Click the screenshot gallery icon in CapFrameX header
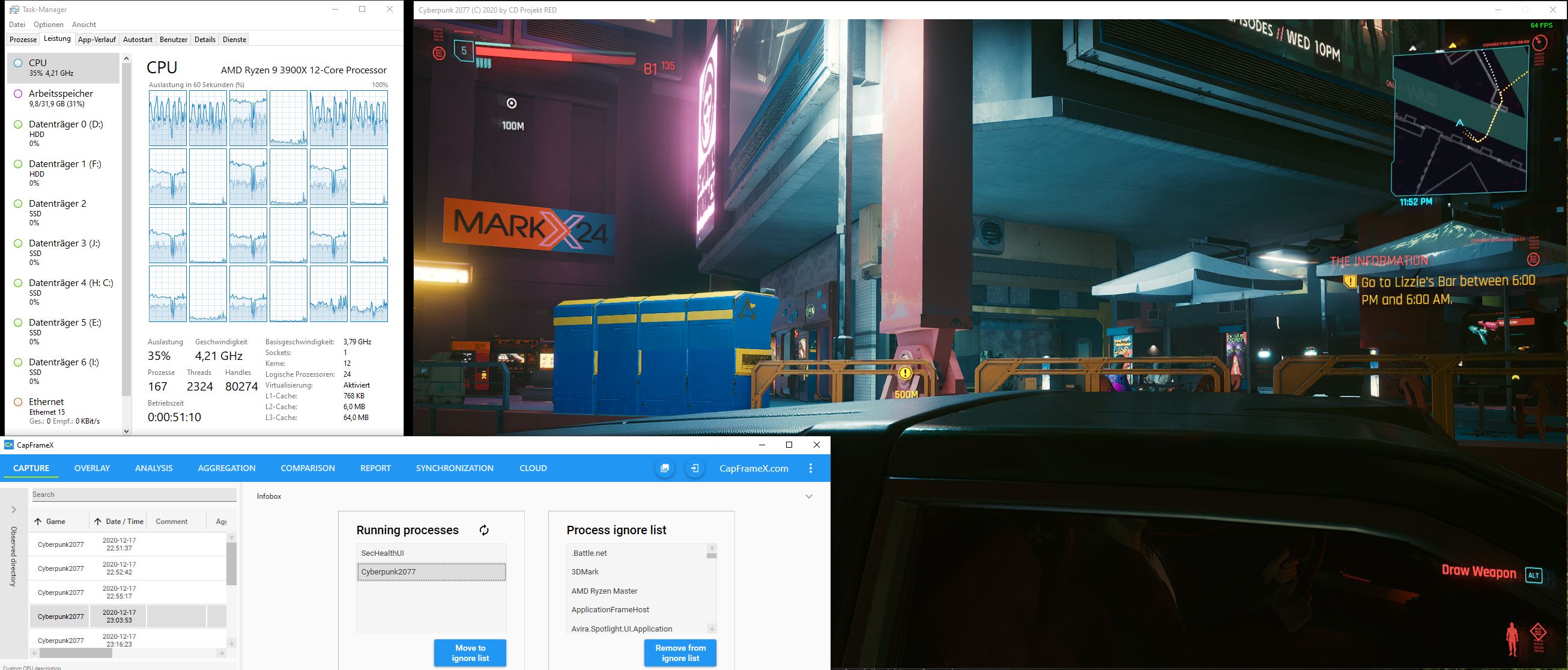 click(x=665, y=468)
